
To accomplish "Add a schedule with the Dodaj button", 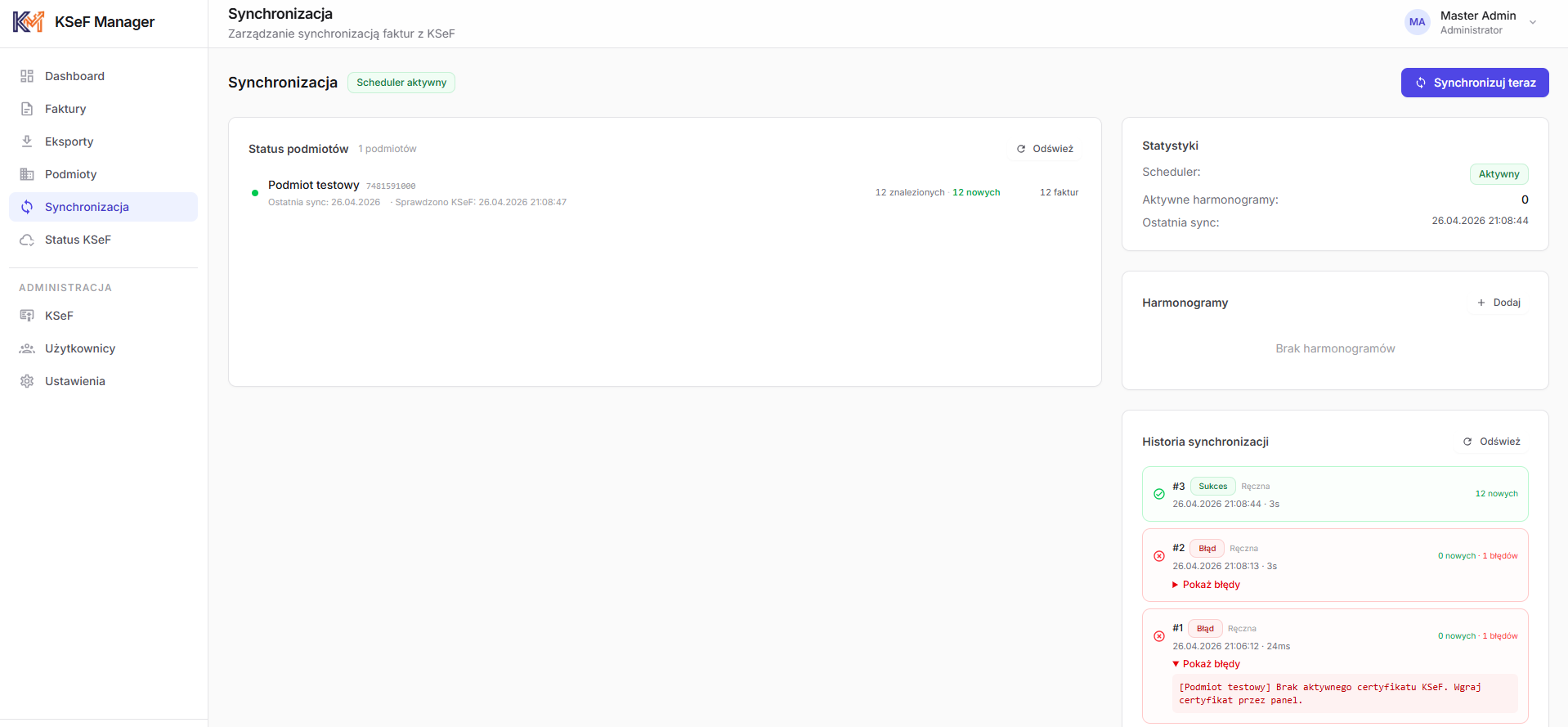I will [1499, 303].
